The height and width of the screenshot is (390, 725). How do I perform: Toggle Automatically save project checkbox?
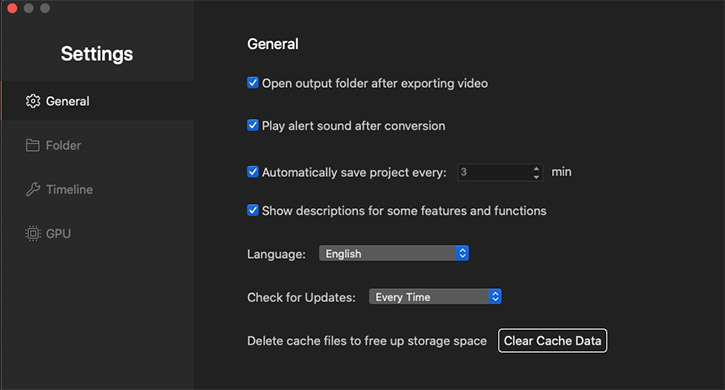pos(252,172)
